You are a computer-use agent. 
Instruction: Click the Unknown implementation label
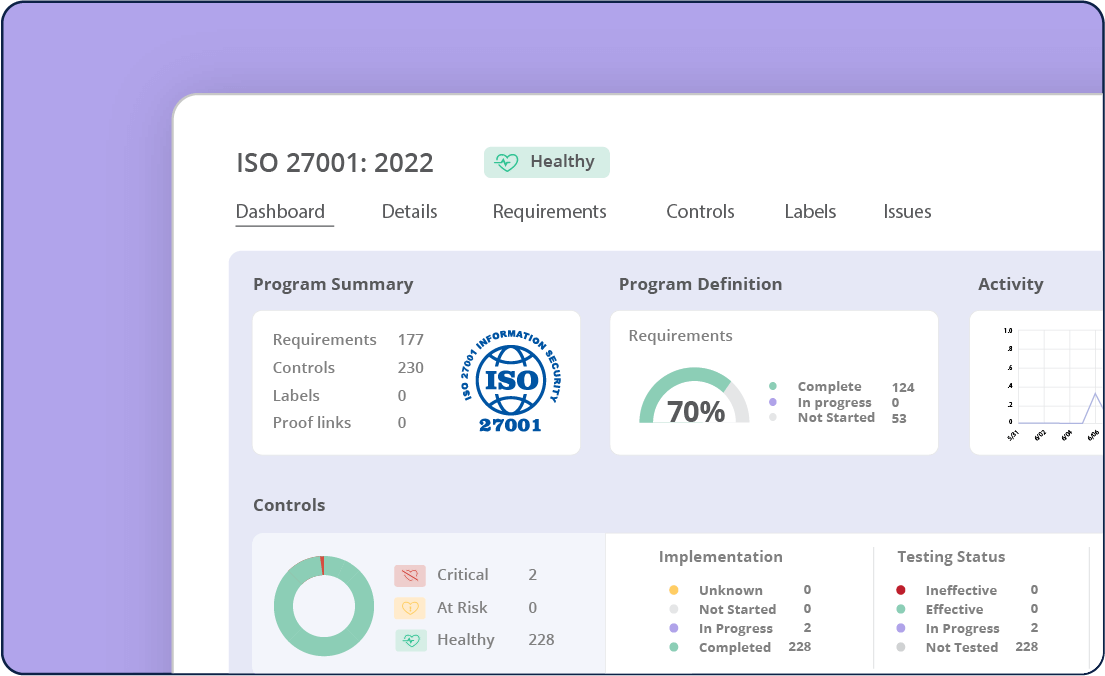(731, 591)
